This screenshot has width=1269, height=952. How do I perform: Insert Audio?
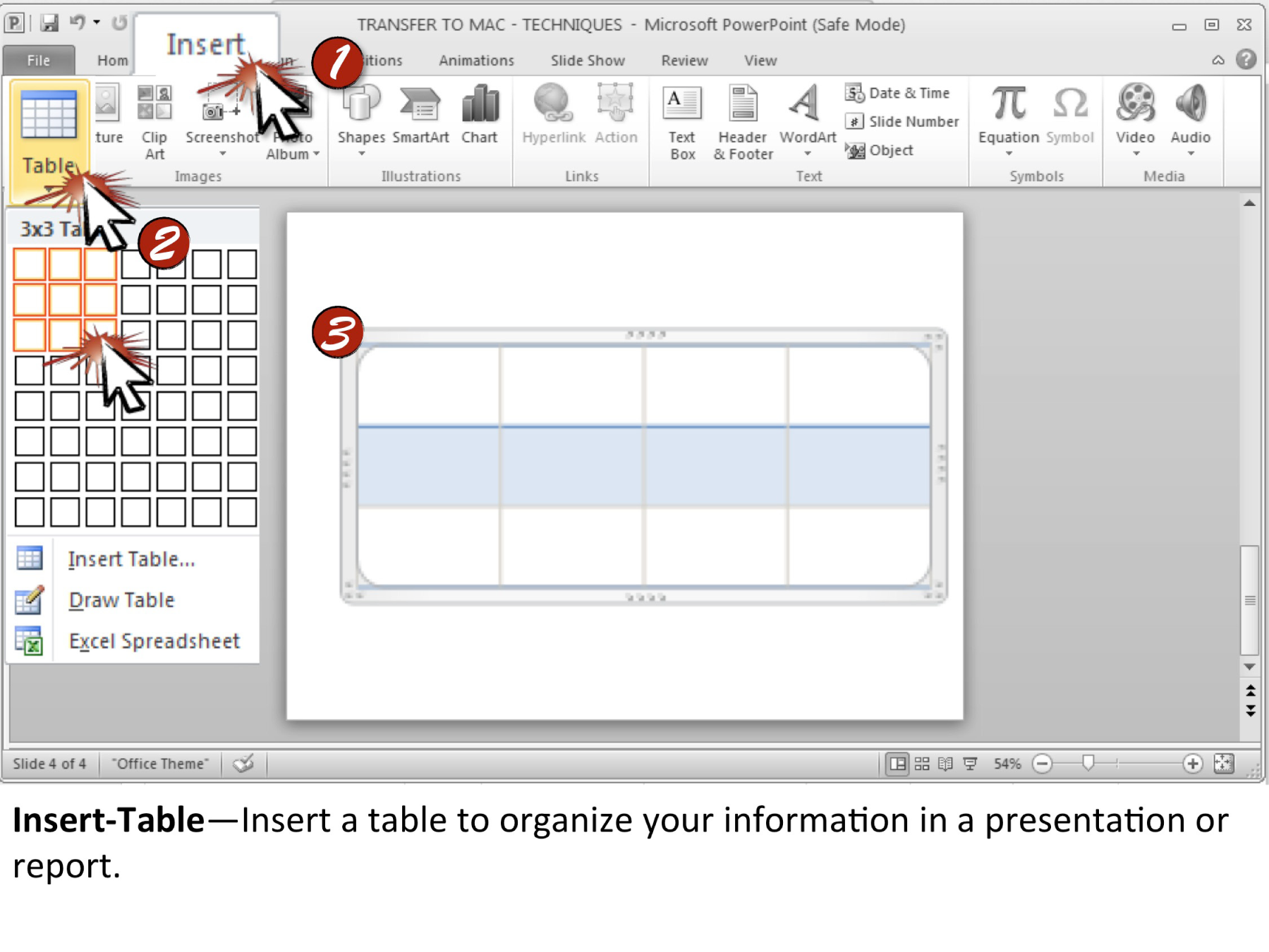click(1191, 121)
